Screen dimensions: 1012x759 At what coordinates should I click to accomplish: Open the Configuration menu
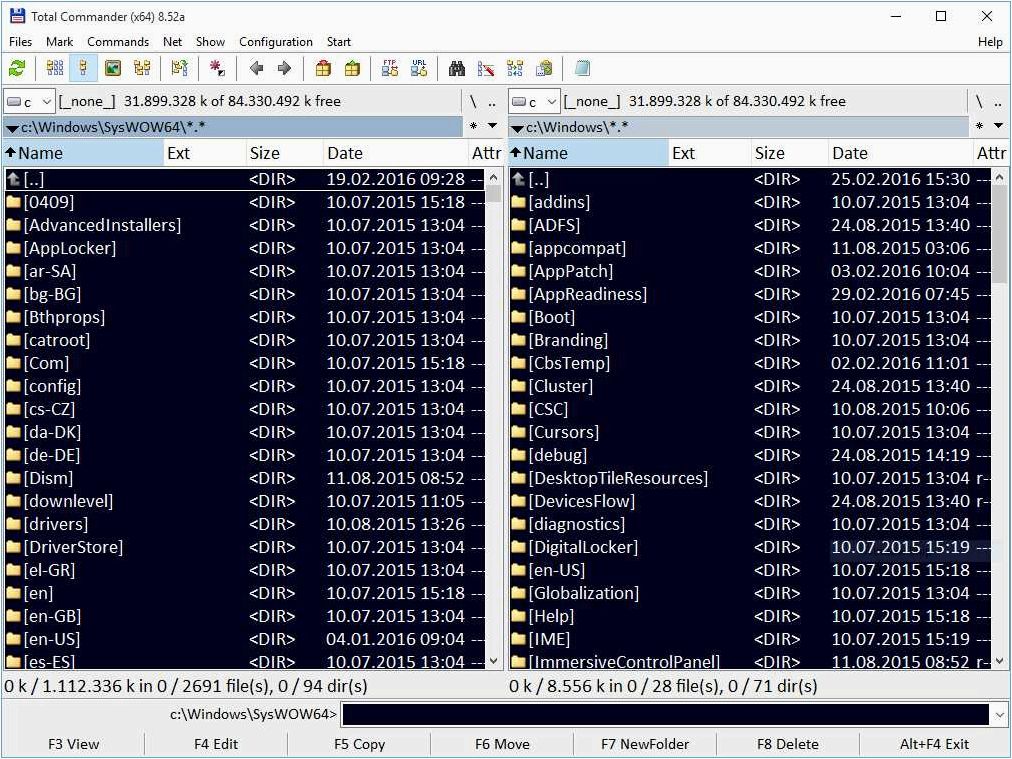coord(276,42)
